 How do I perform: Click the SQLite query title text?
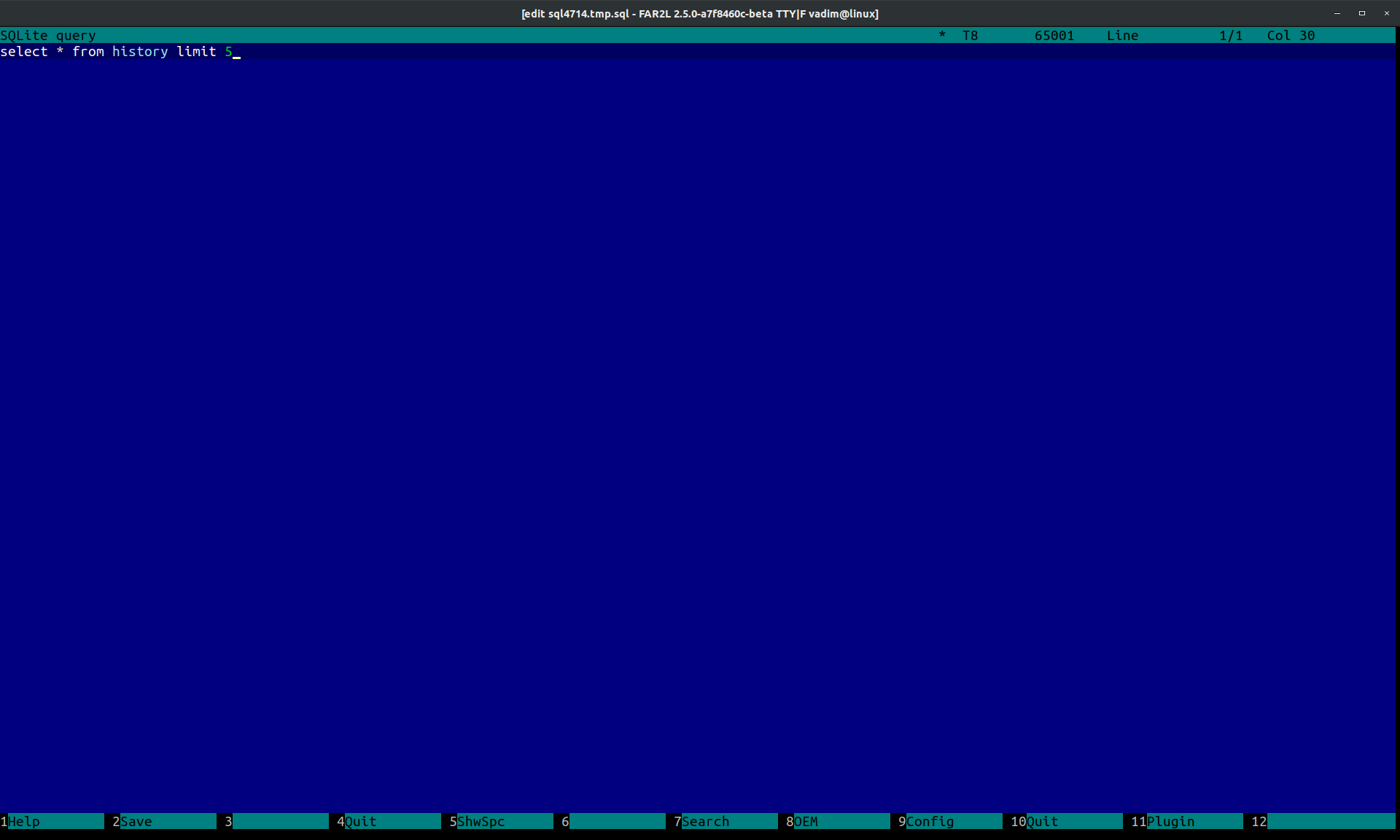coord(48,36)
